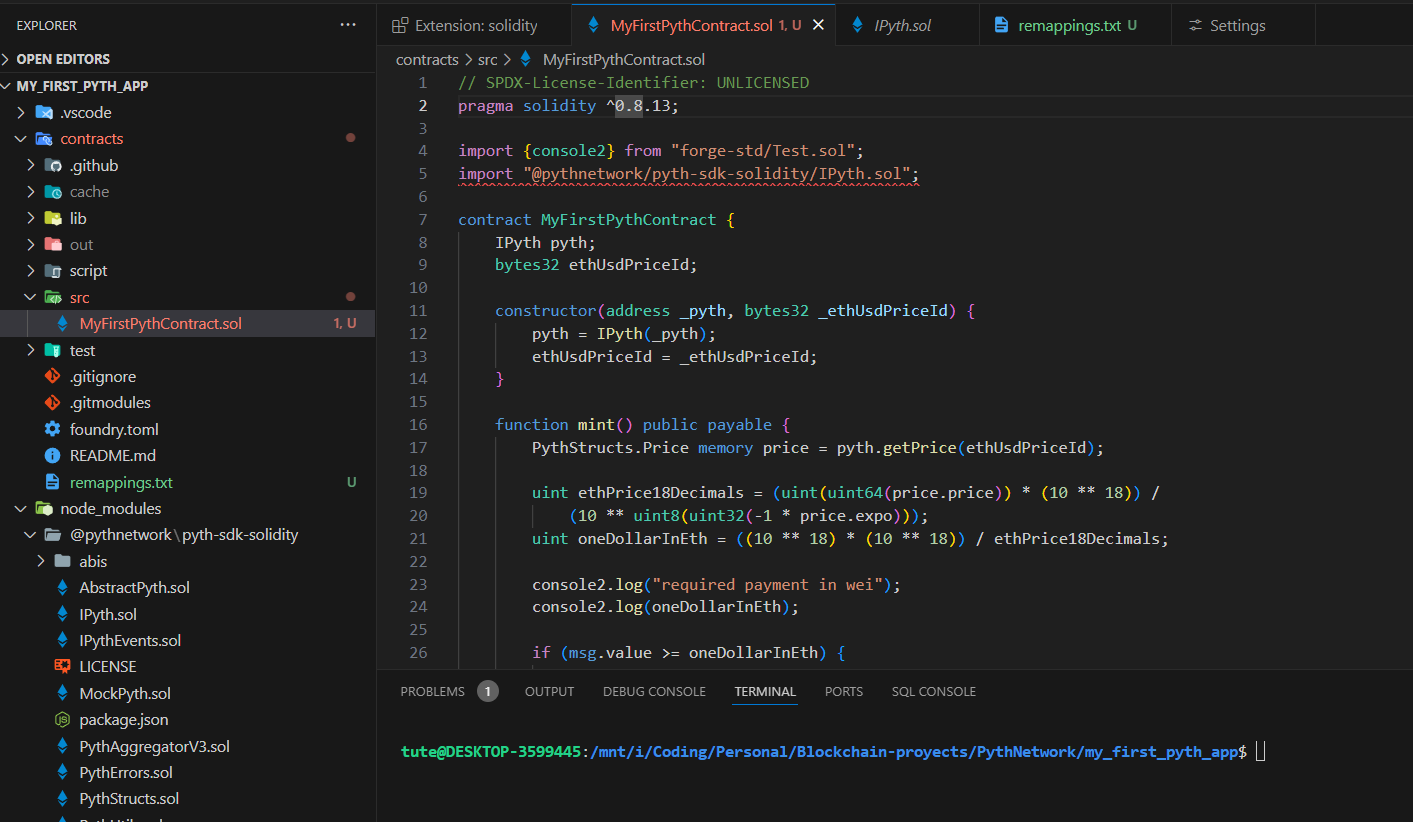Click the package.json Node icon
1413x822 pixels.
(x=62, y=719)
